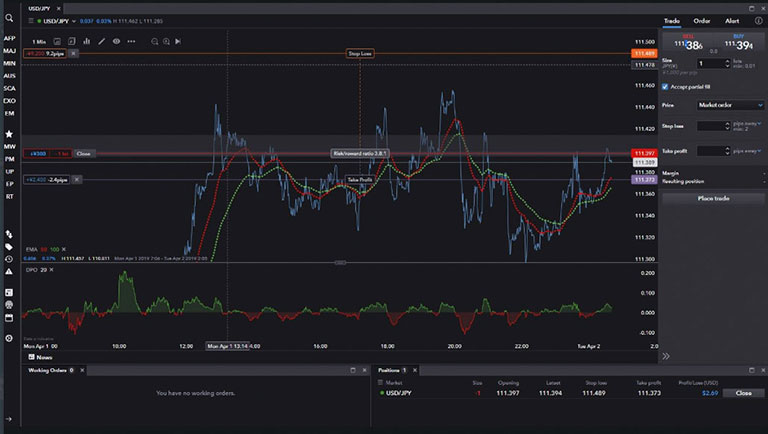This screenshot has width=768, height=434.
Task: Click the BUY 111.394 price button
Action: [x=739, y=43]
